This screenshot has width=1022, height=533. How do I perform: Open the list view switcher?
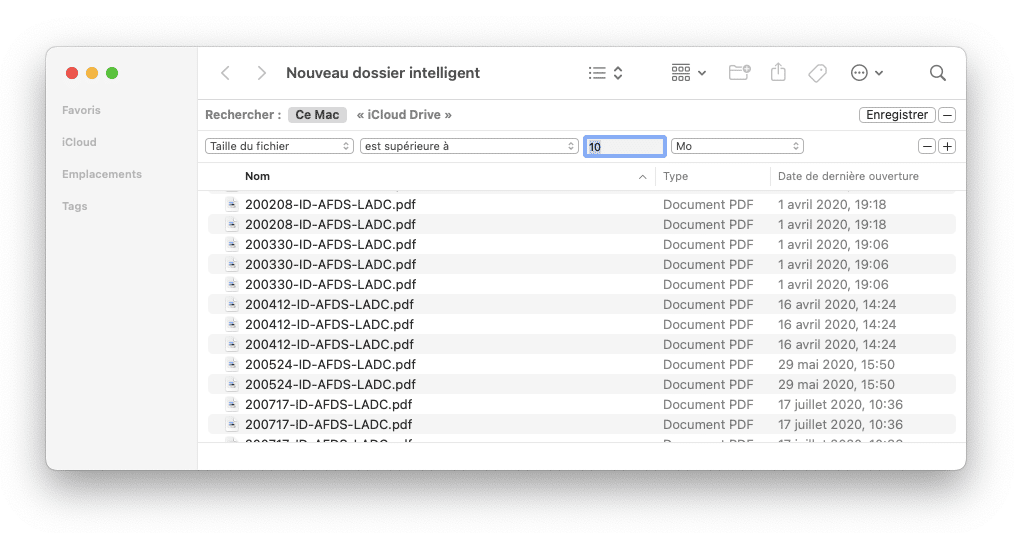tap(605, 73)
